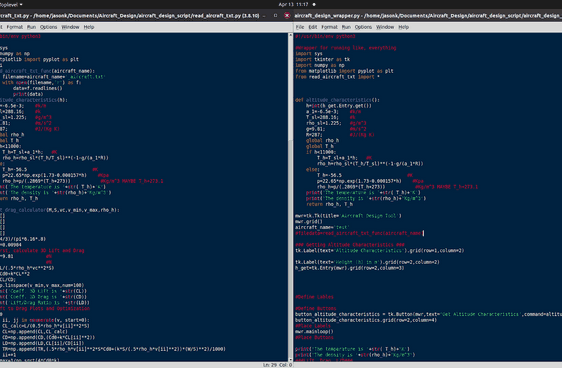The height and width of the screenshot is (368, 562).
Task: Open File menu in aircraft_design_wrapper.py window
Action: click(x=300, y=27)
